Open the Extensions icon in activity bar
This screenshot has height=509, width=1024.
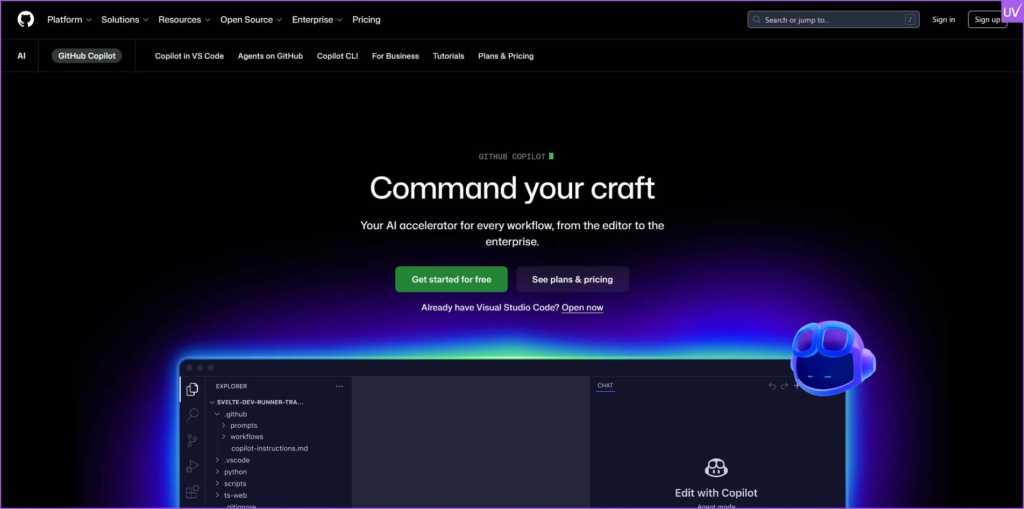[192, 491]
